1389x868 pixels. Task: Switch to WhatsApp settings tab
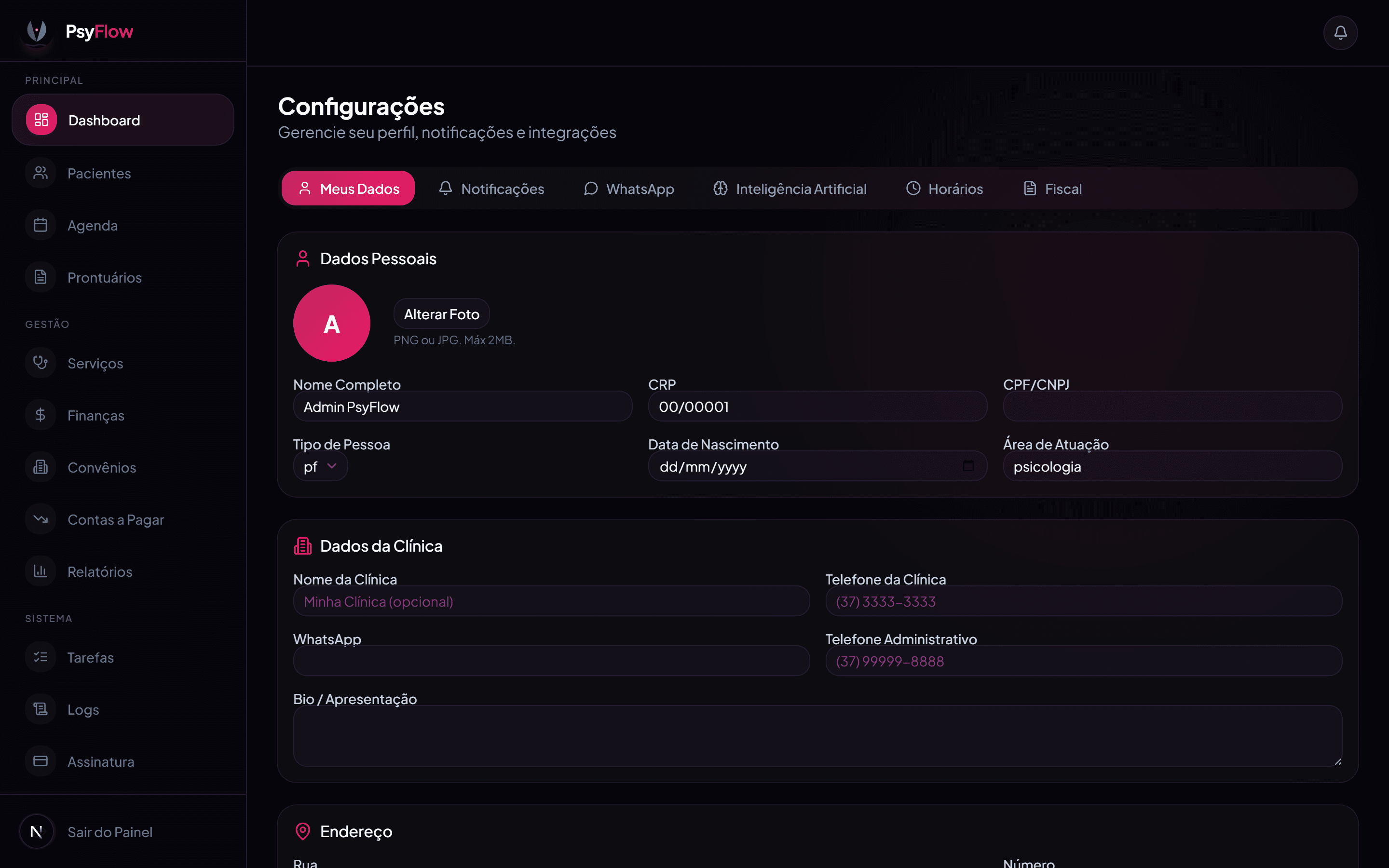(629, 188)
